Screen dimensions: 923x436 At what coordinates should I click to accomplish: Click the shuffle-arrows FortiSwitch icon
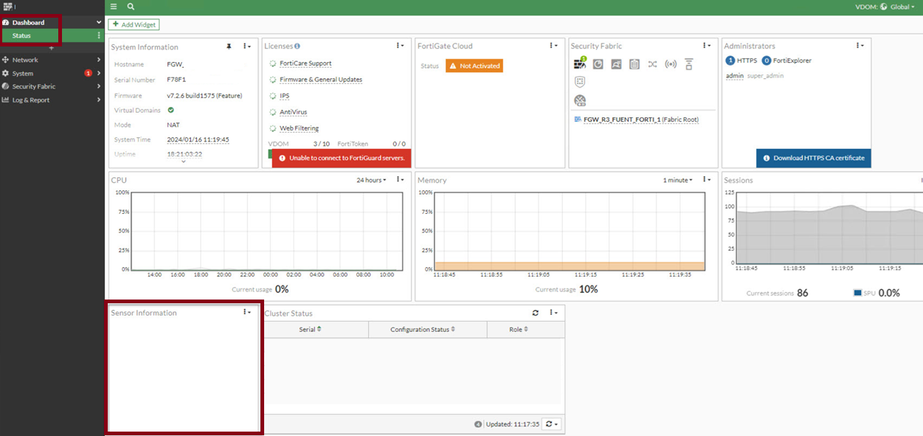tap(652, 64)
